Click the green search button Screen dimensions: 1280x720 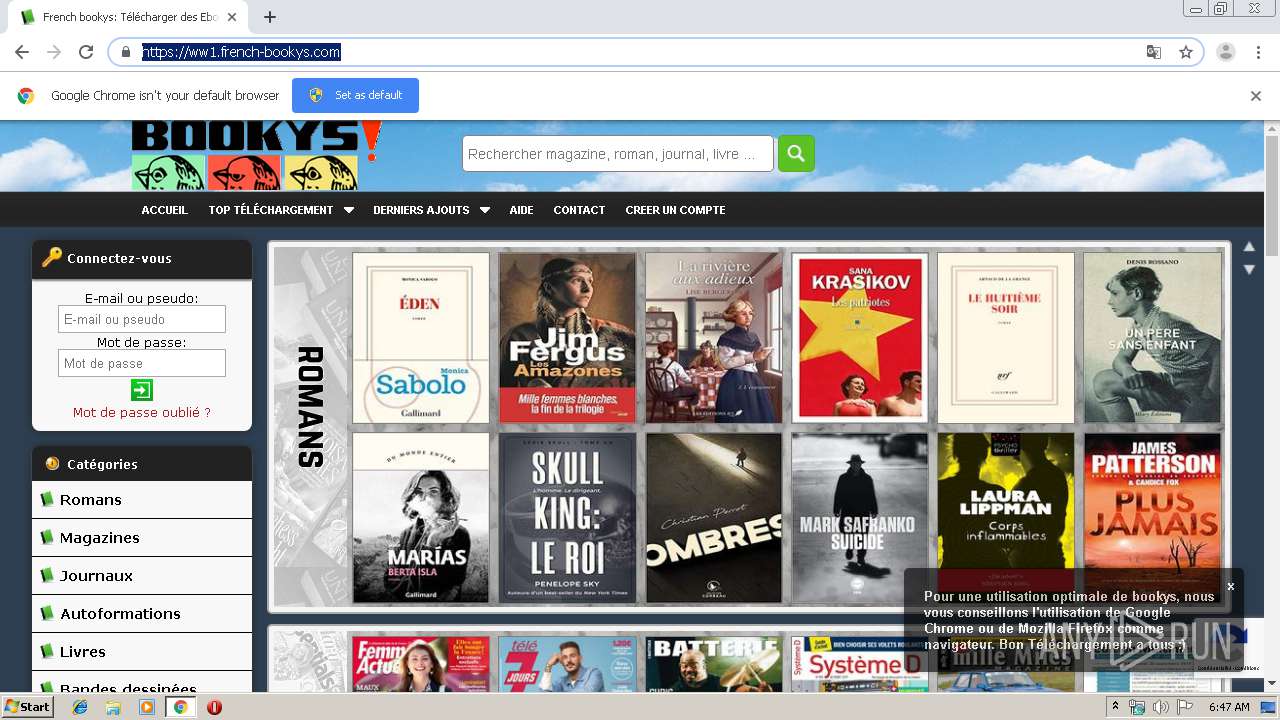coord(796,153)
